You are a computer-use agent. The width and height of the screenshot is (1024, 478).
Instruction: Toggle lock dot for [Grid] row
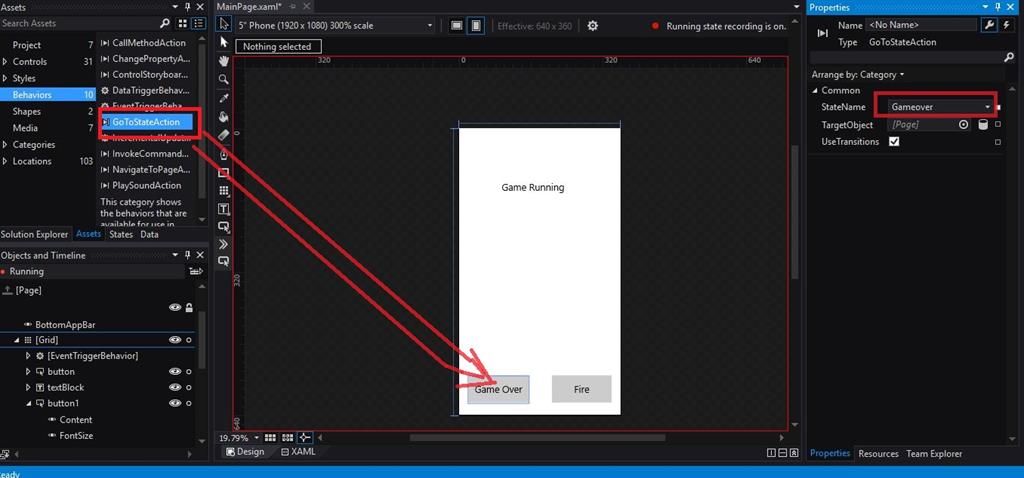point(189,340)
